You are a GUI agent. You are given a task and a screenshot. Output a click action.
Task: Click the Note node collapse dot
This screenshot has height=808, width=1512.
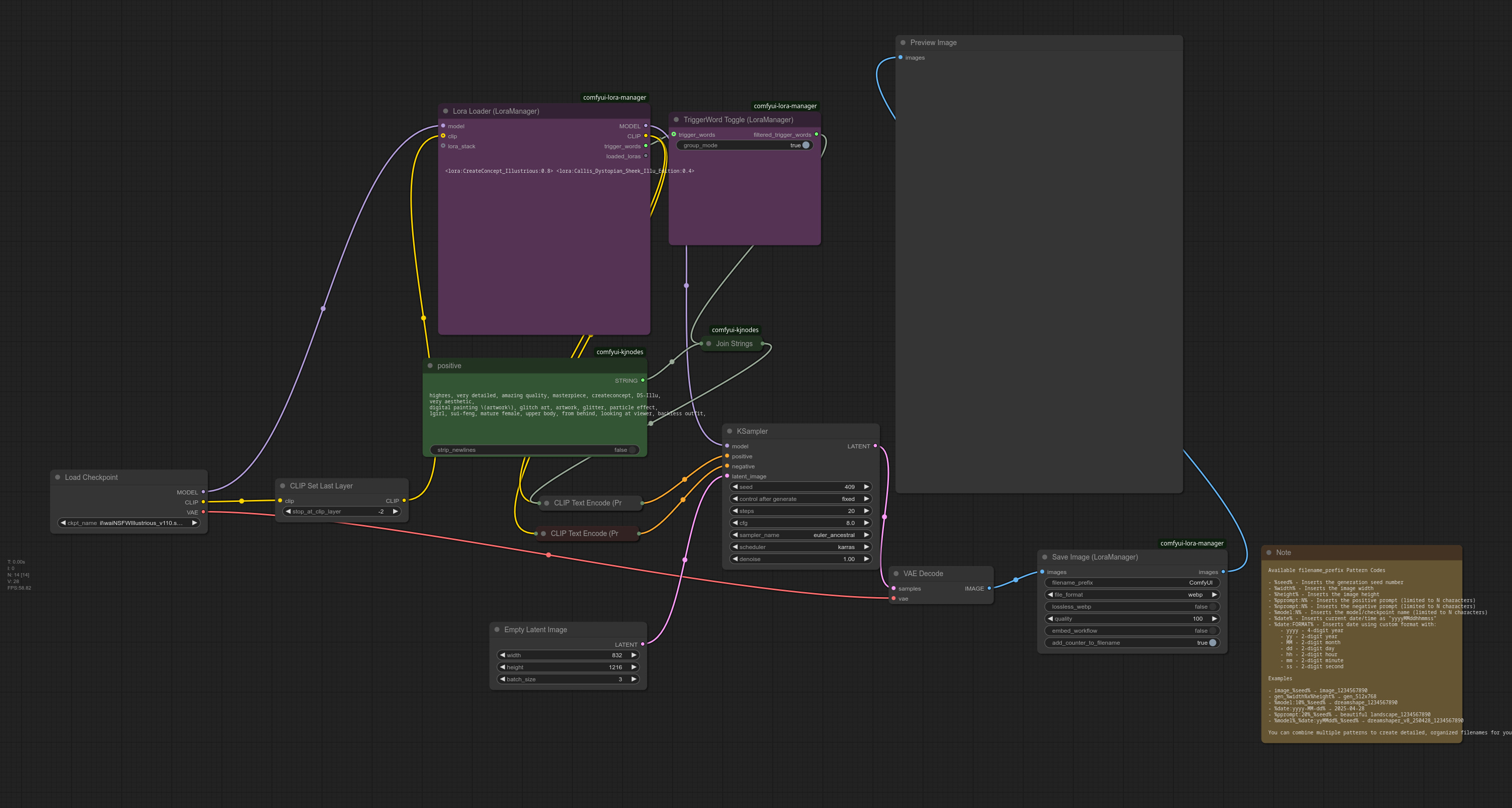coord(1269,553)
